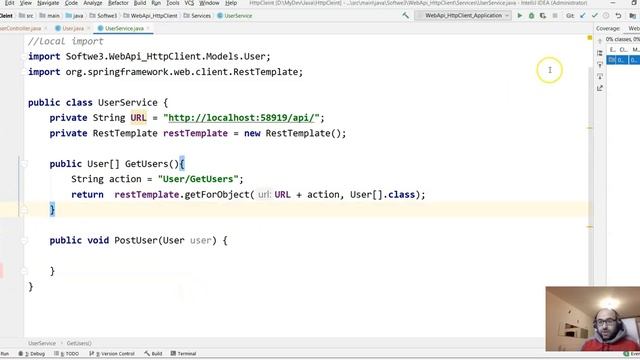Commit changes with Git green checkmark
The image size is (640, 360).
[595, 16]
